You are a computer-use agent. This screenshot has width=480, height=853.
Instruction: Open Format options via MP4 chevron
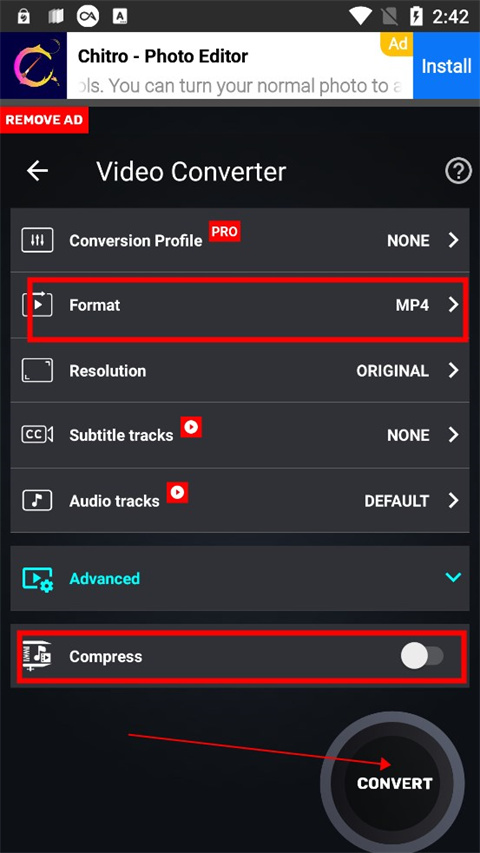pos(453,305)
